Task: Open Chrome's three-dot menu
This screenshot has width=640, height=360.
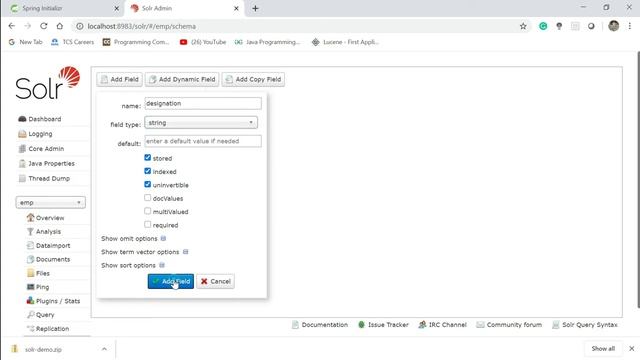Action: [629, 26]
